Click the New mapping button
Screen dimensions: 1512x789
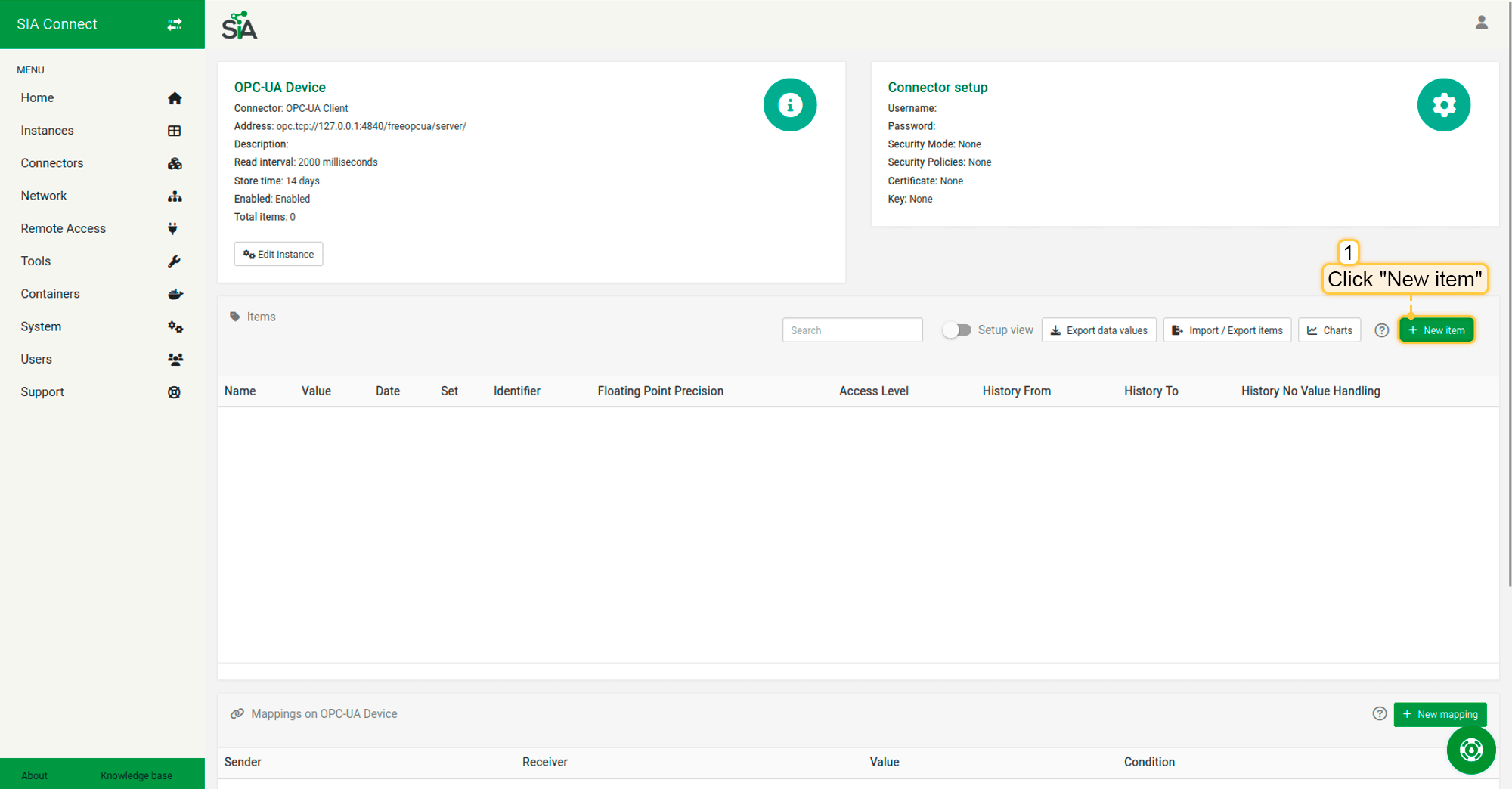pyautogui.click(x=1439, y=714)
